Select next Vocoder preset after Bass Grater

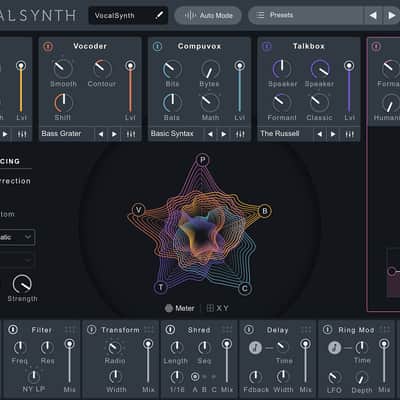tap(114, 134)
